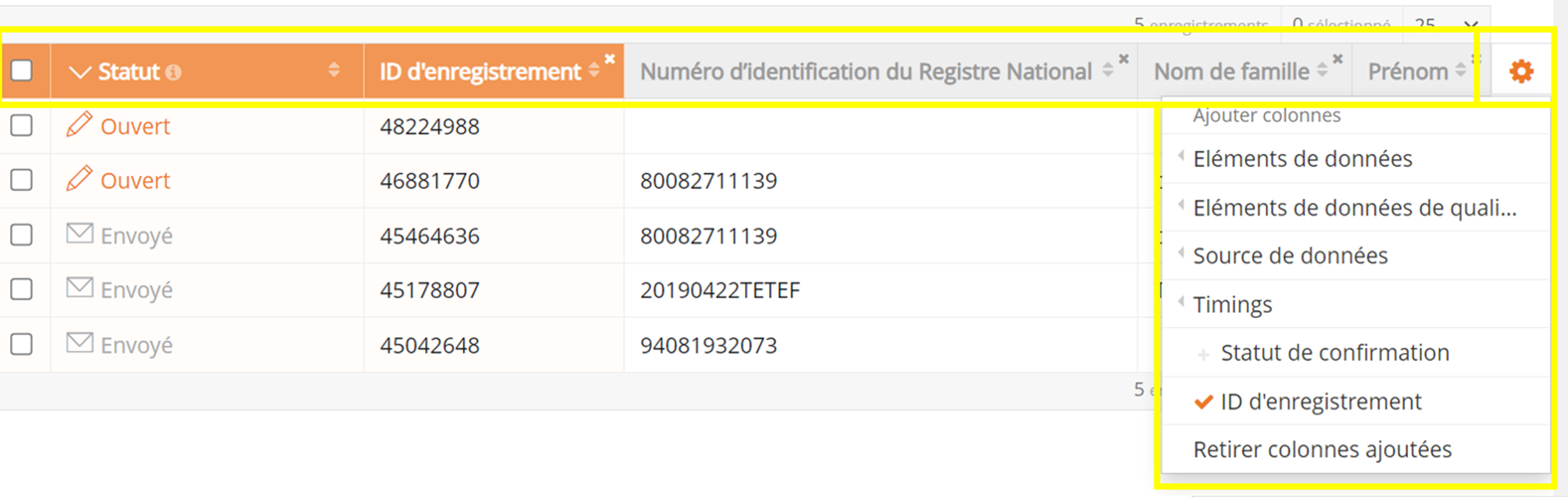Remove the ID d'enregistrement column

[x=610, y=59]
